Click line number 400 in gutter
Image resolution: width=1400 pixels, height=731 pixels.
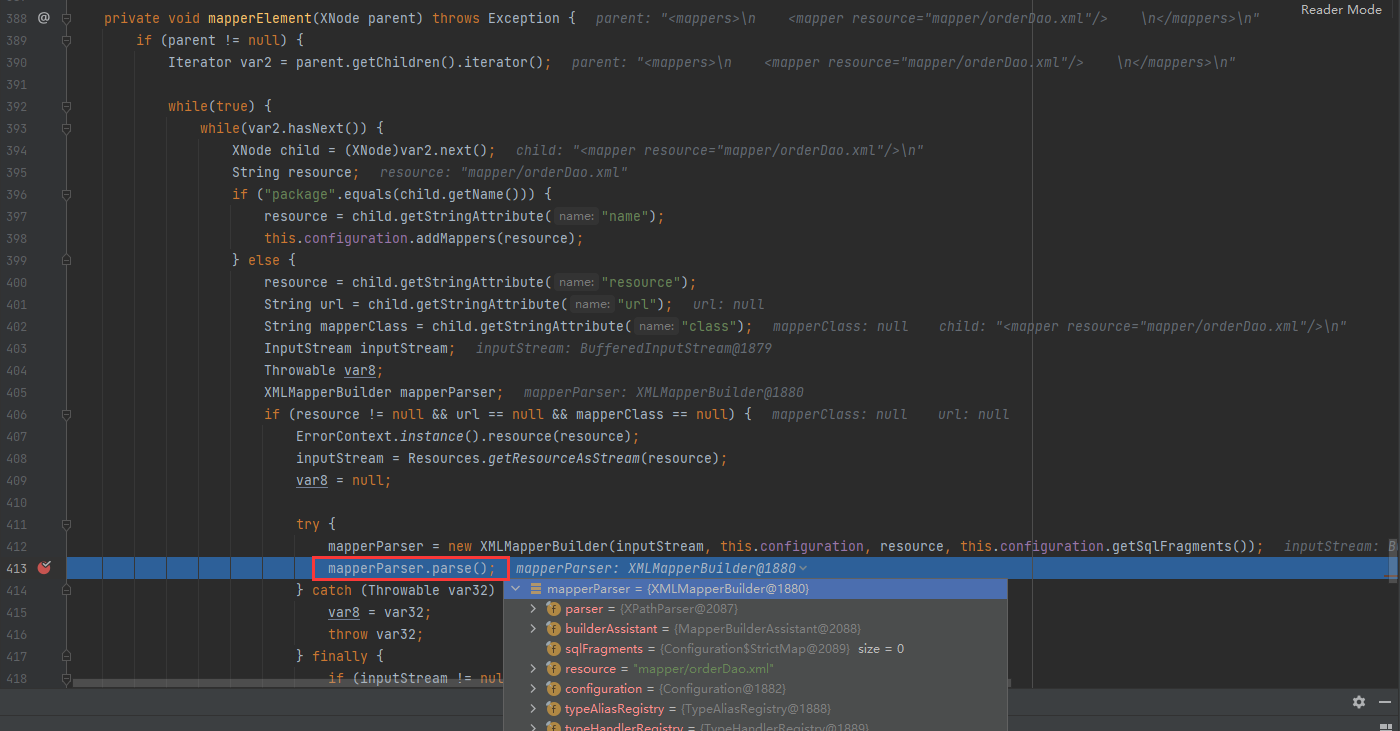click(15, 282)
